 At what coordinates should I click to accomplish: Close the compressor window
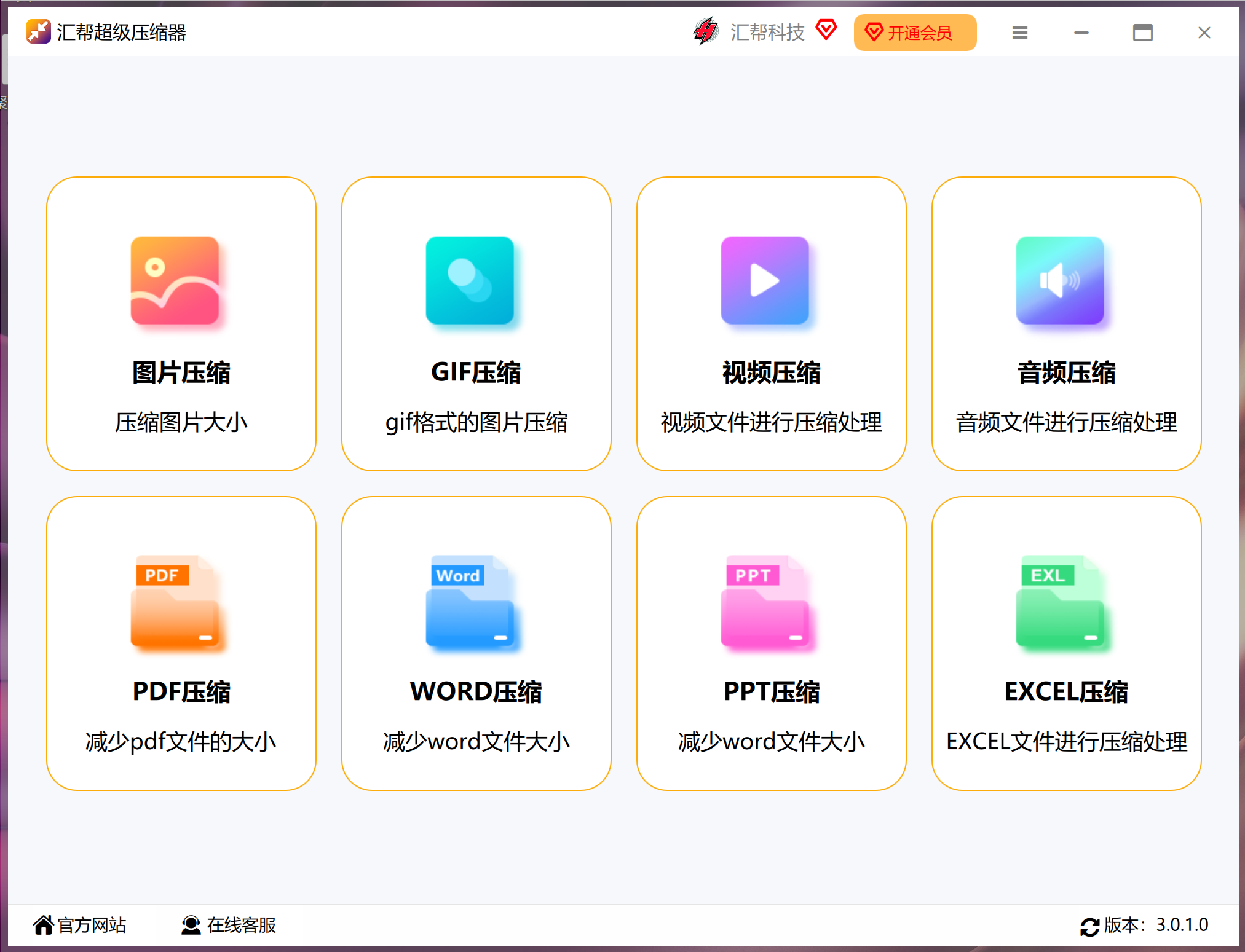1204,33
